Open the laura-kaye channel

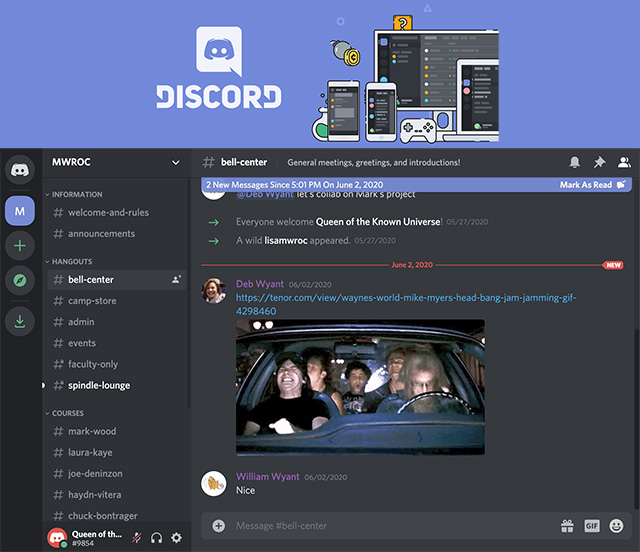[x=117, y=452]
